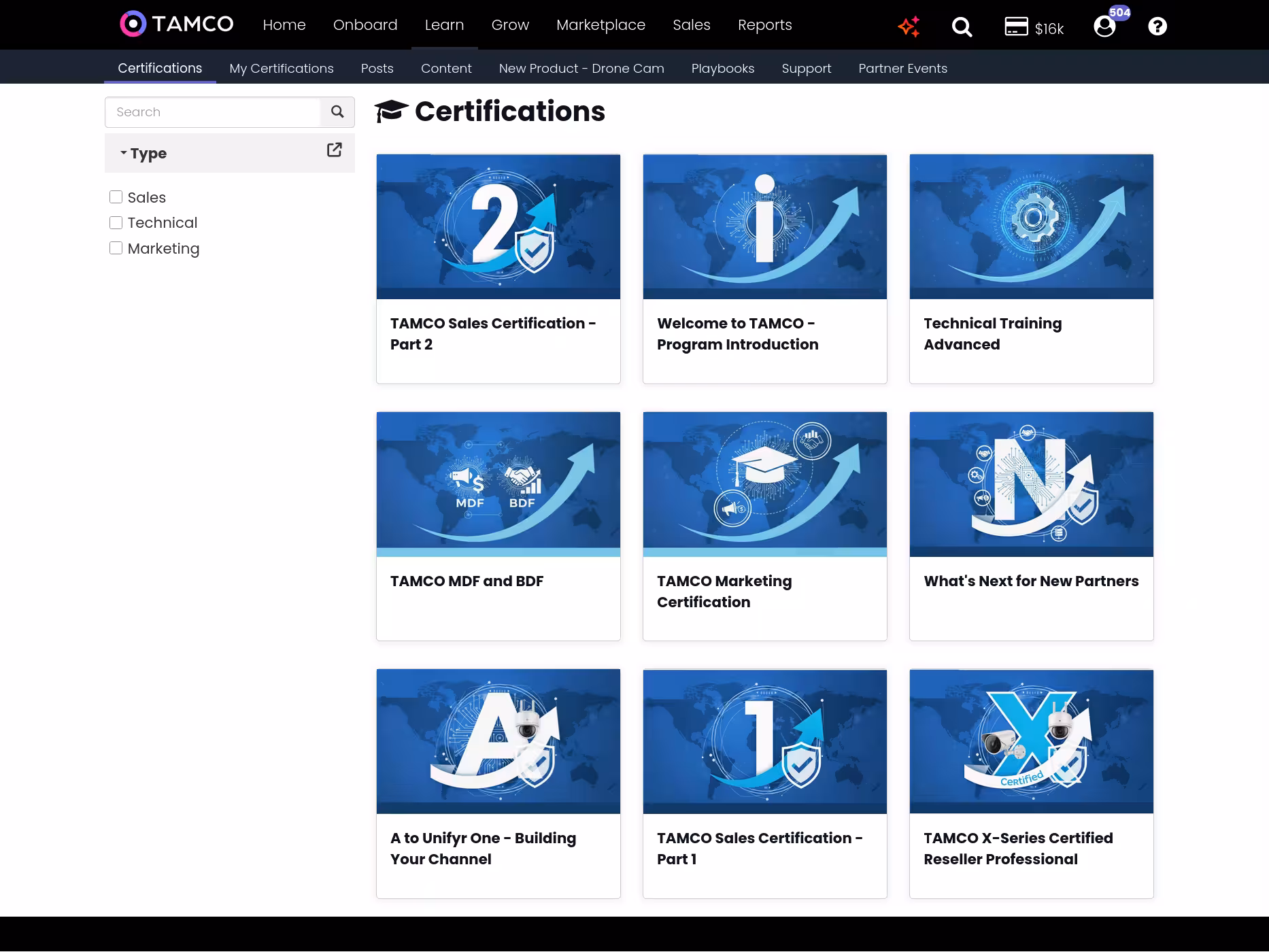Click the $16k credit card icon

point(1016,27)
